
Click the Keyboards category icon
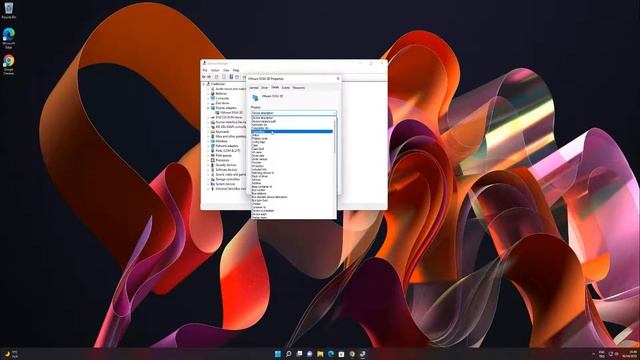[213, 131]
